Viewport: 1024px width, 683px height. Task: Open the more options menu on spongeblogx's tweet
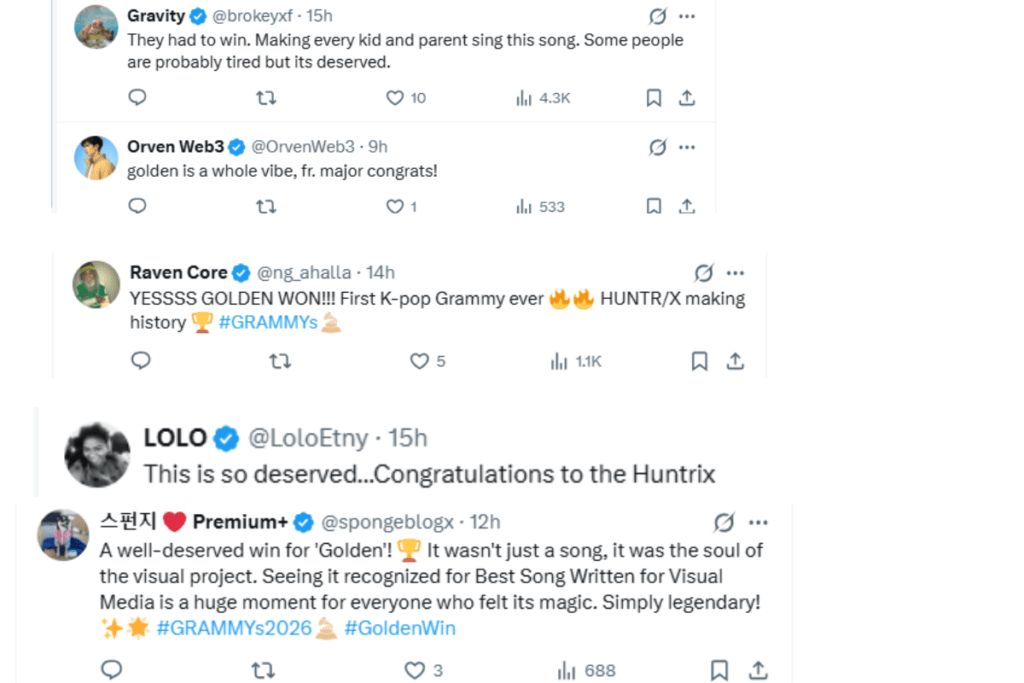click(758, 521)
